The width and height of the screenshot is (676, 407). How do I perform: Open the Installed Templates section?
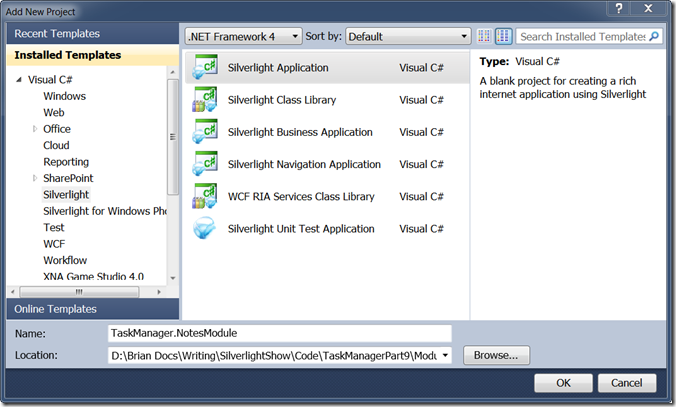(x=93, y=55)
